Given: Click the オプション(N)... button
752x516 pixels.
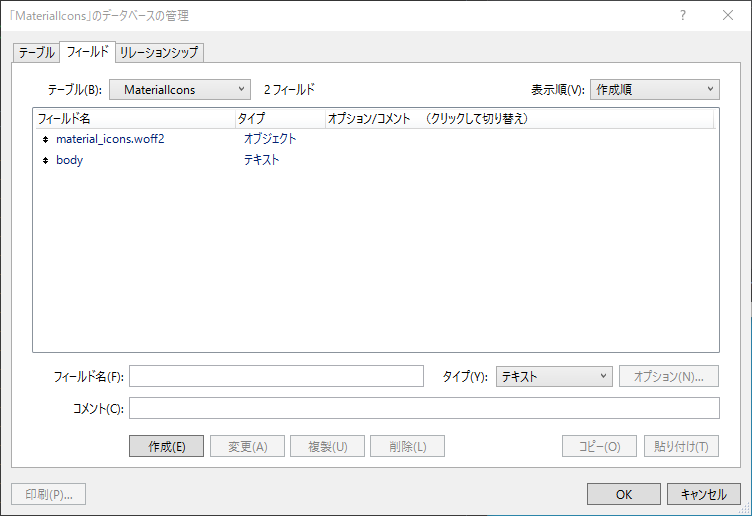Looking at the screenshot, I should click(x=669, y=376).
